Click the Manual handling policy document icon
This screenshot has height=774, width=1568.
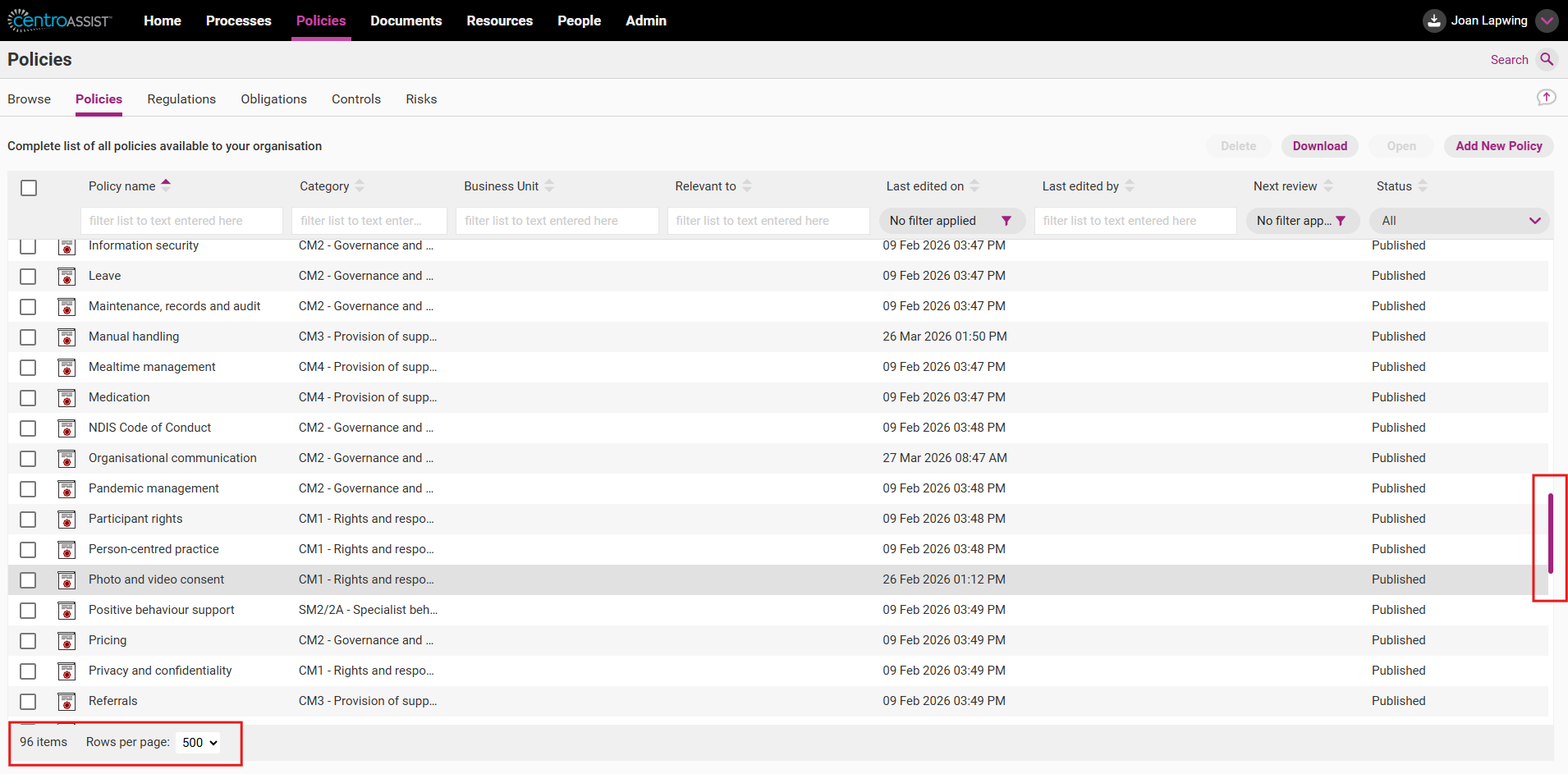(x=66, y=337)
